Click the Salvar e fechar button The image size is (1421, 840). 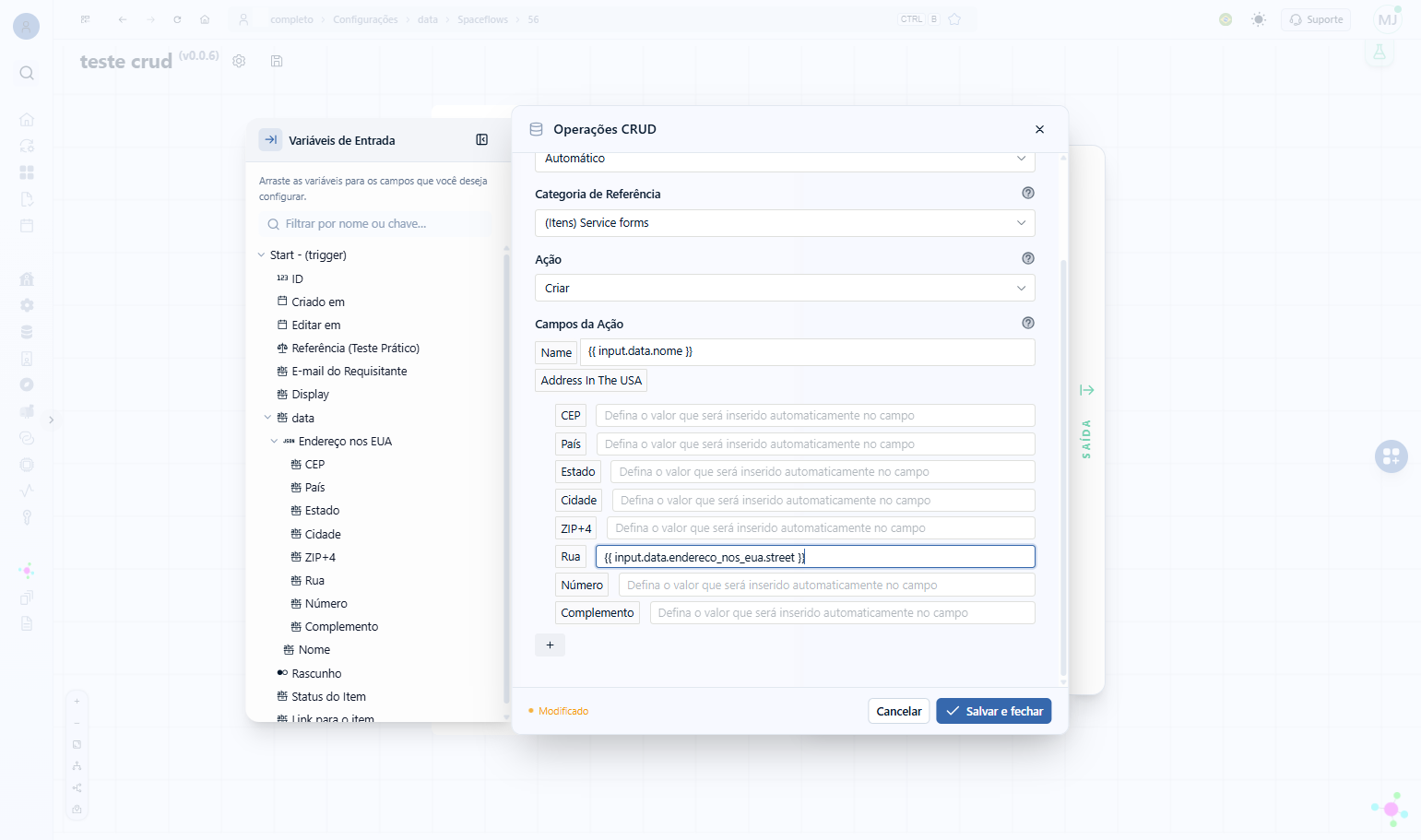(x=993, y=711)
